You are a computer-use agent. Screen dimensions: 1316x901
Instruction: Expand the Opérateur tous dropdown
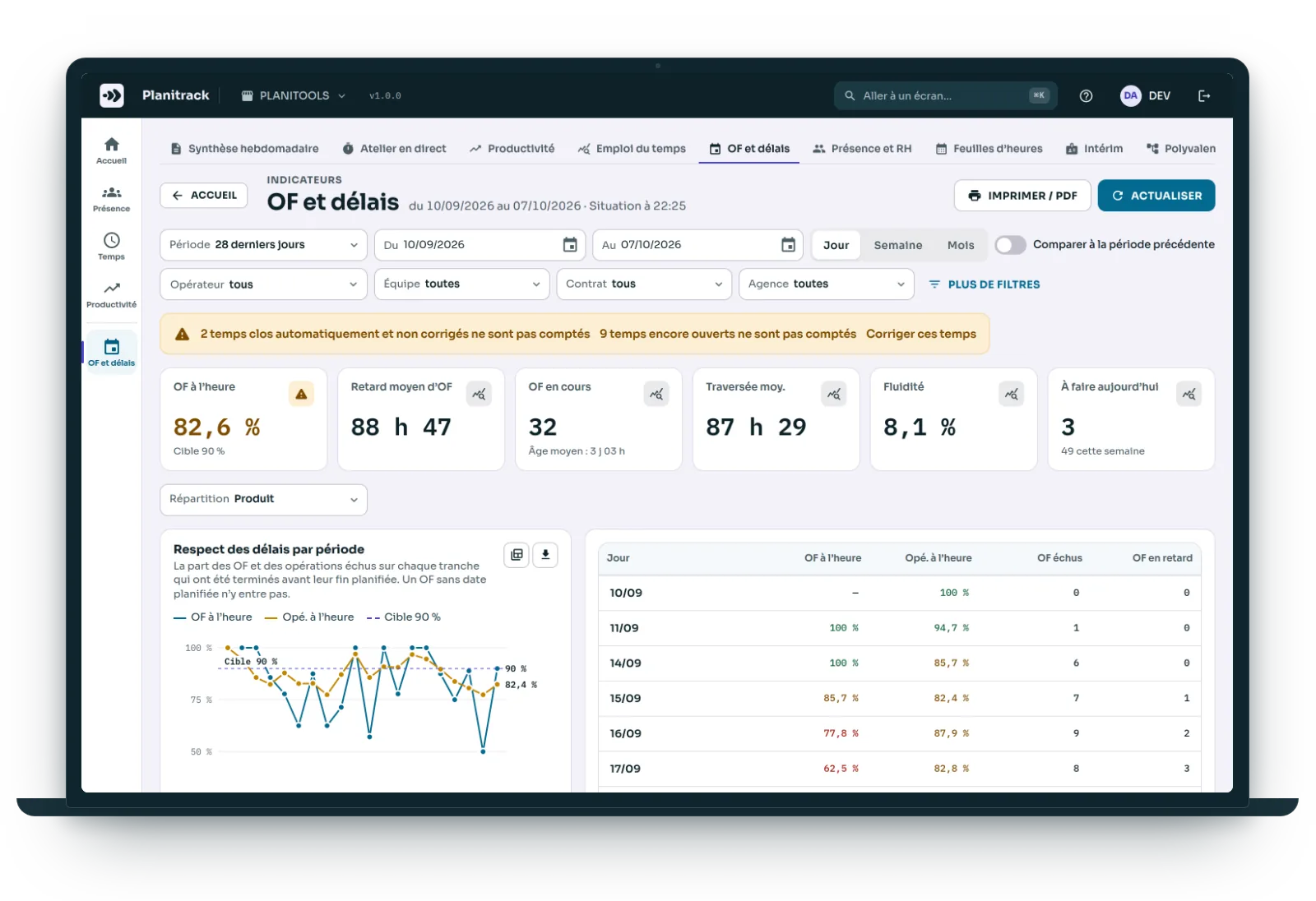click(263, 284)
